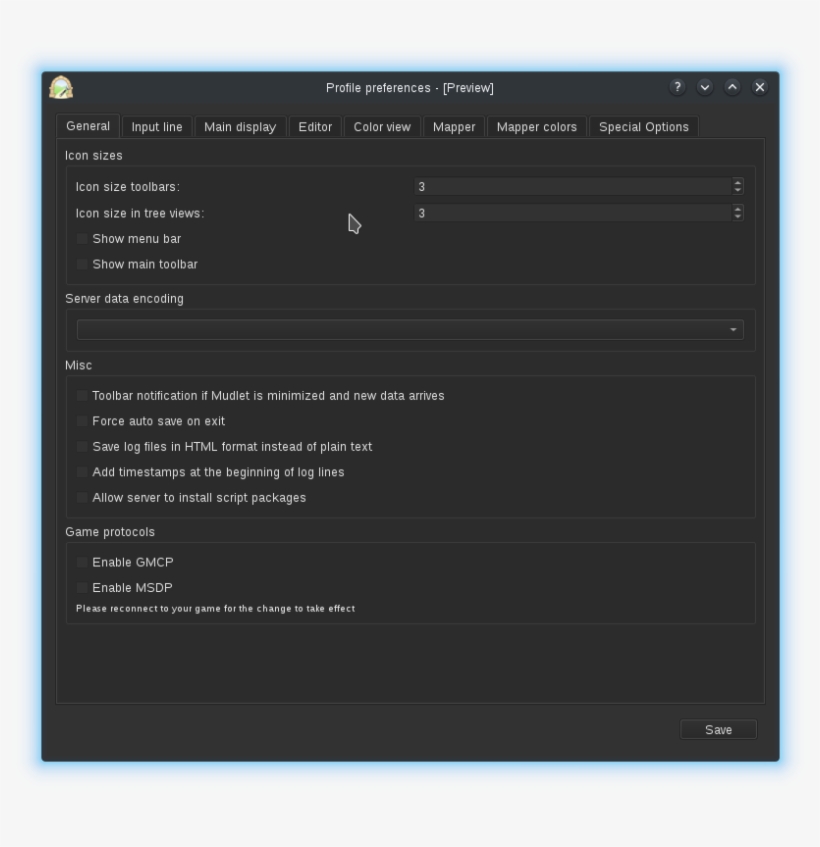Open the Server data encoding dropdown
Screen dimensions: 820x847
[x=733, y=328]
